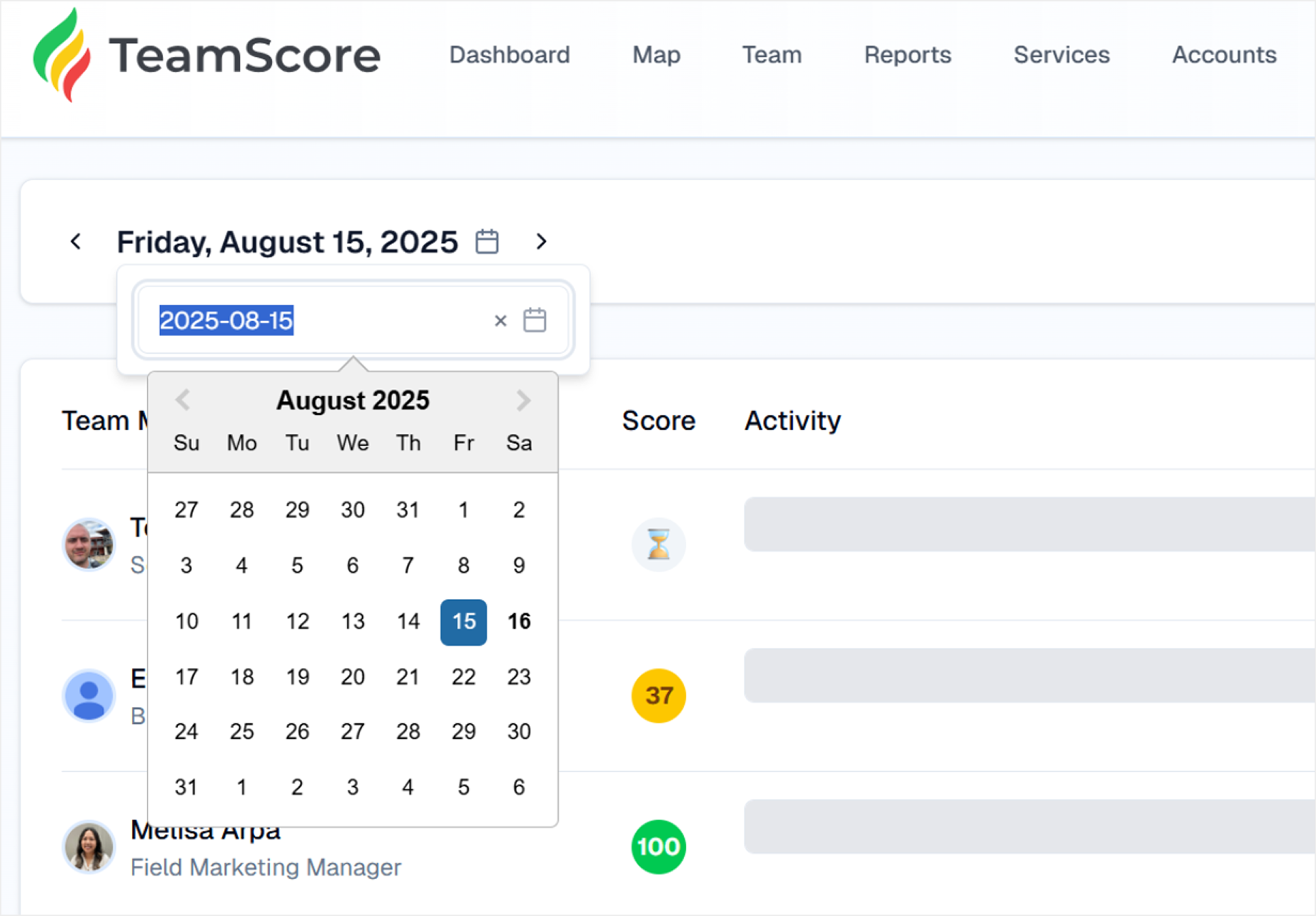
Task: Pick the bold date 16 in the calendar
Action: click(x=519, y=622)
